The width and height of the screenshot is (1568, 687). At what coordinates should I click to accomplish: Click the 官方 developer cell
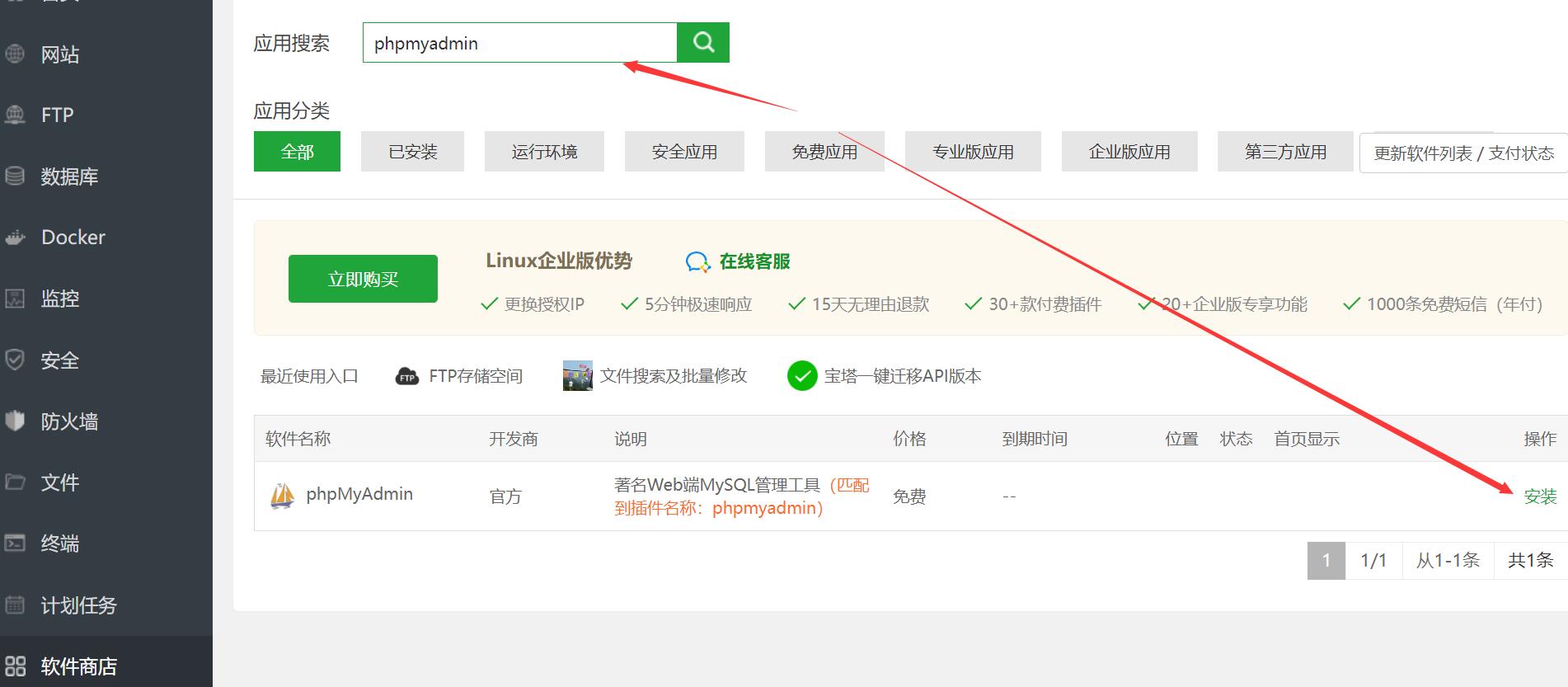click(x=505, y=496)
